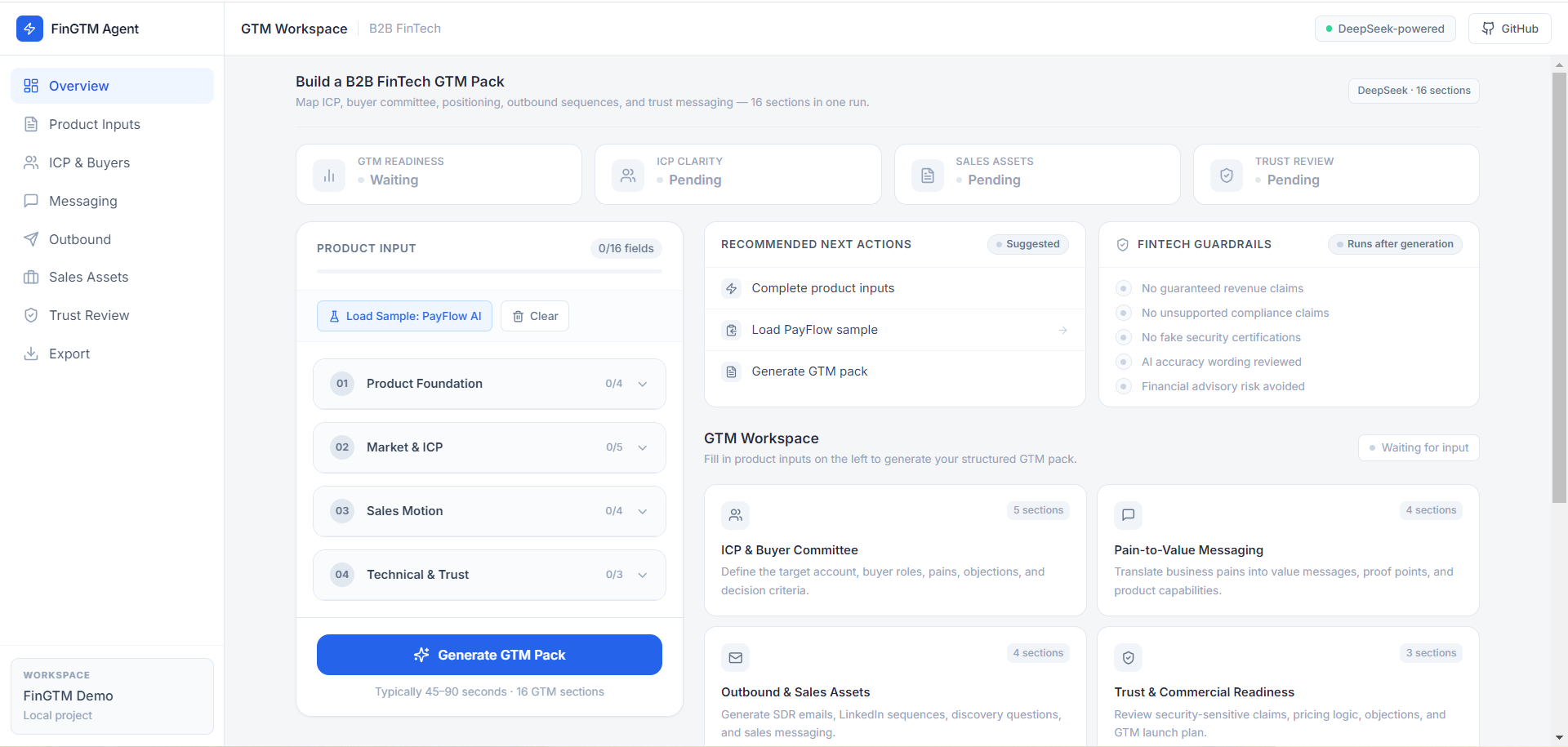This screenshot has width=1568, height=747.
Task: Click the Export download icon
Action: point(31,353)
